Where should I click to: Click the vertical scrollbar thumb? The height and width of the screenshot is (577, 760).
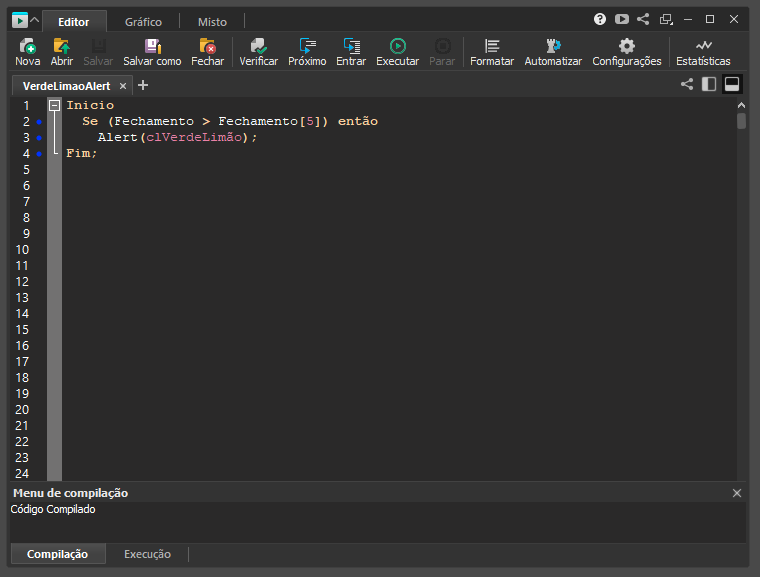[x=741, y=121]
